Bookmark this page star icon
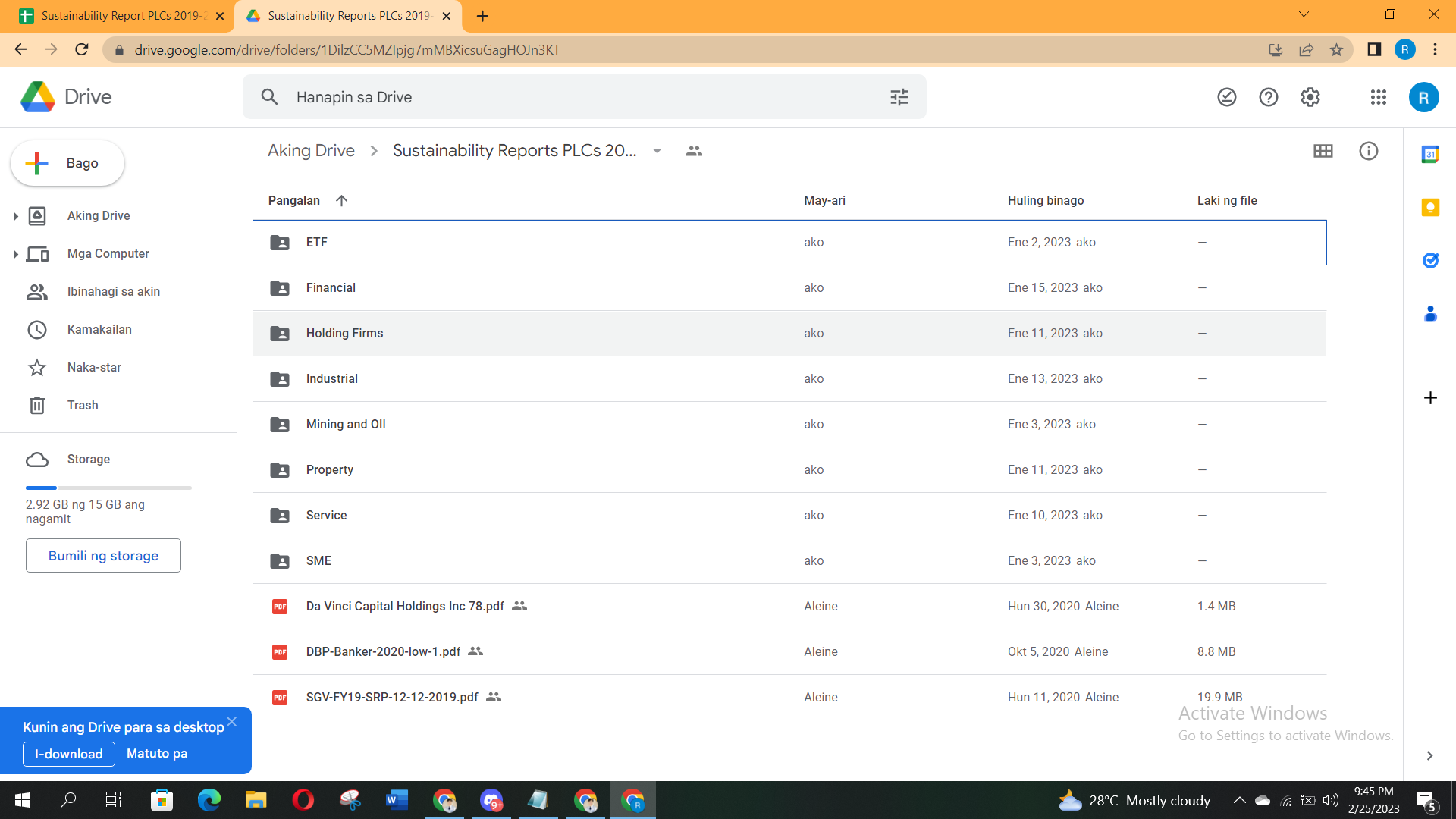Viewport: 1456px width, 819px height. click(1336, 50)
